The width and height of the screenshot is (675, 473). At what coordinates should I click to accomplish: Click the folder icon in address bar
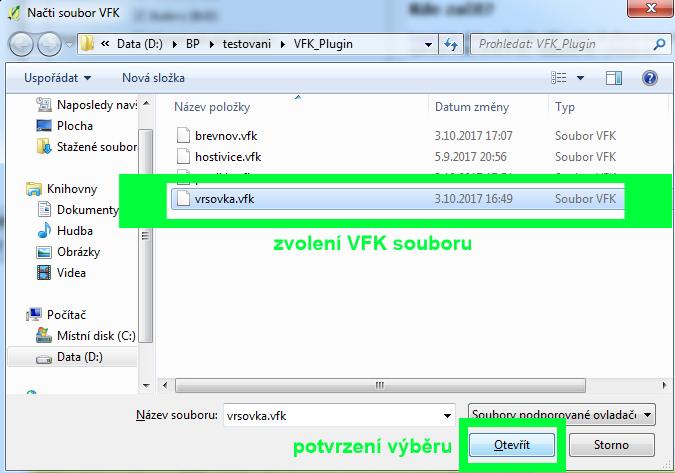[x=87, y=44]
